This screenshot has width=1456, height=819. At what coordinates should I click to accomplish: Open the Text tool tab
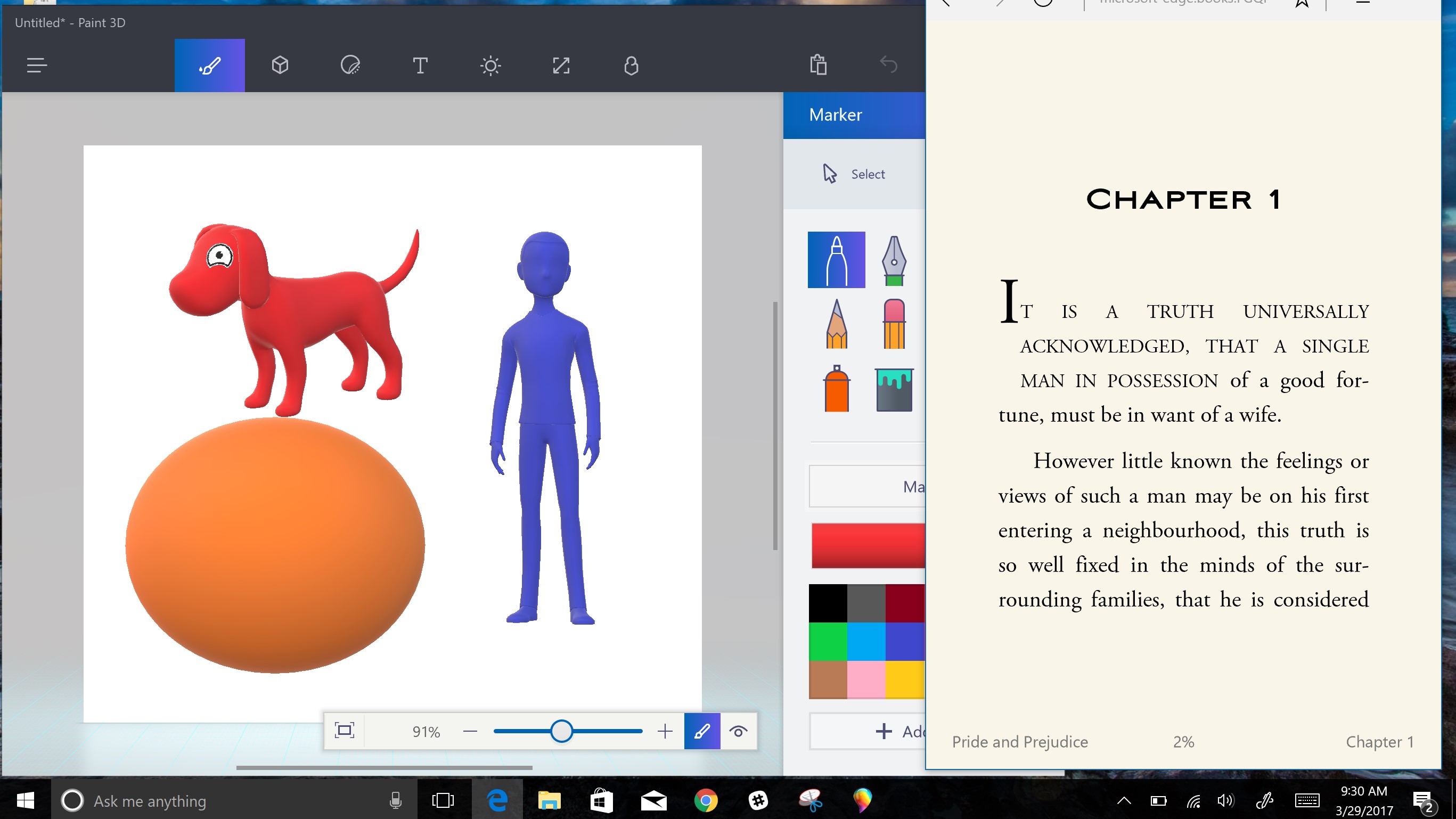point(420,65)
